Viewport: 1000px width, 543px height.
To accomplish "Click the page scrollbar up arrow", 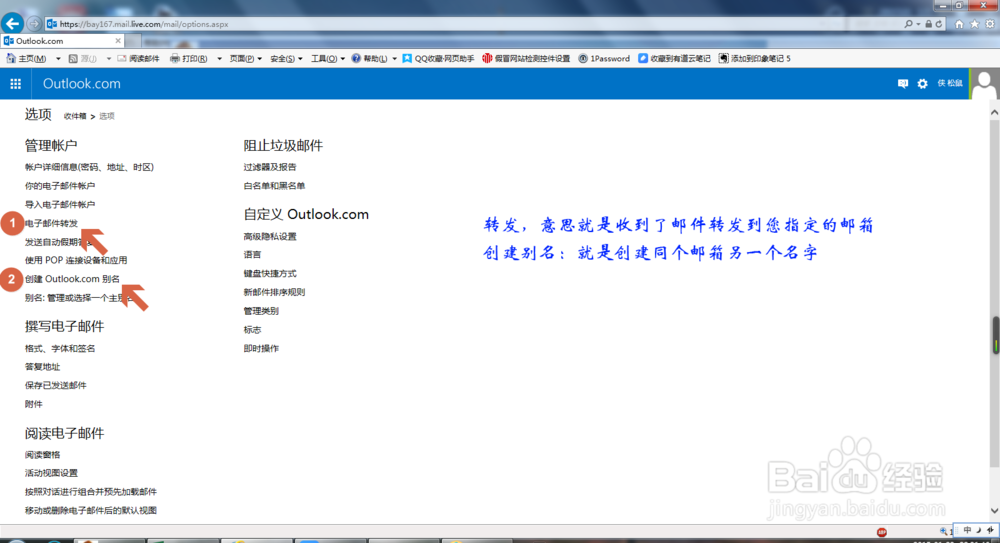I will [x=994, y=112].
